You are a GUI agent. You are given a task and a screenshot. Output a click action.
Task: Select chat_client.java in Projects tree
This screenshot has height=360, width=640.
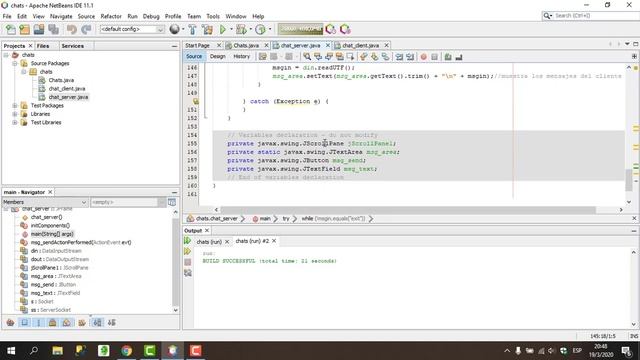click(67, 89)
